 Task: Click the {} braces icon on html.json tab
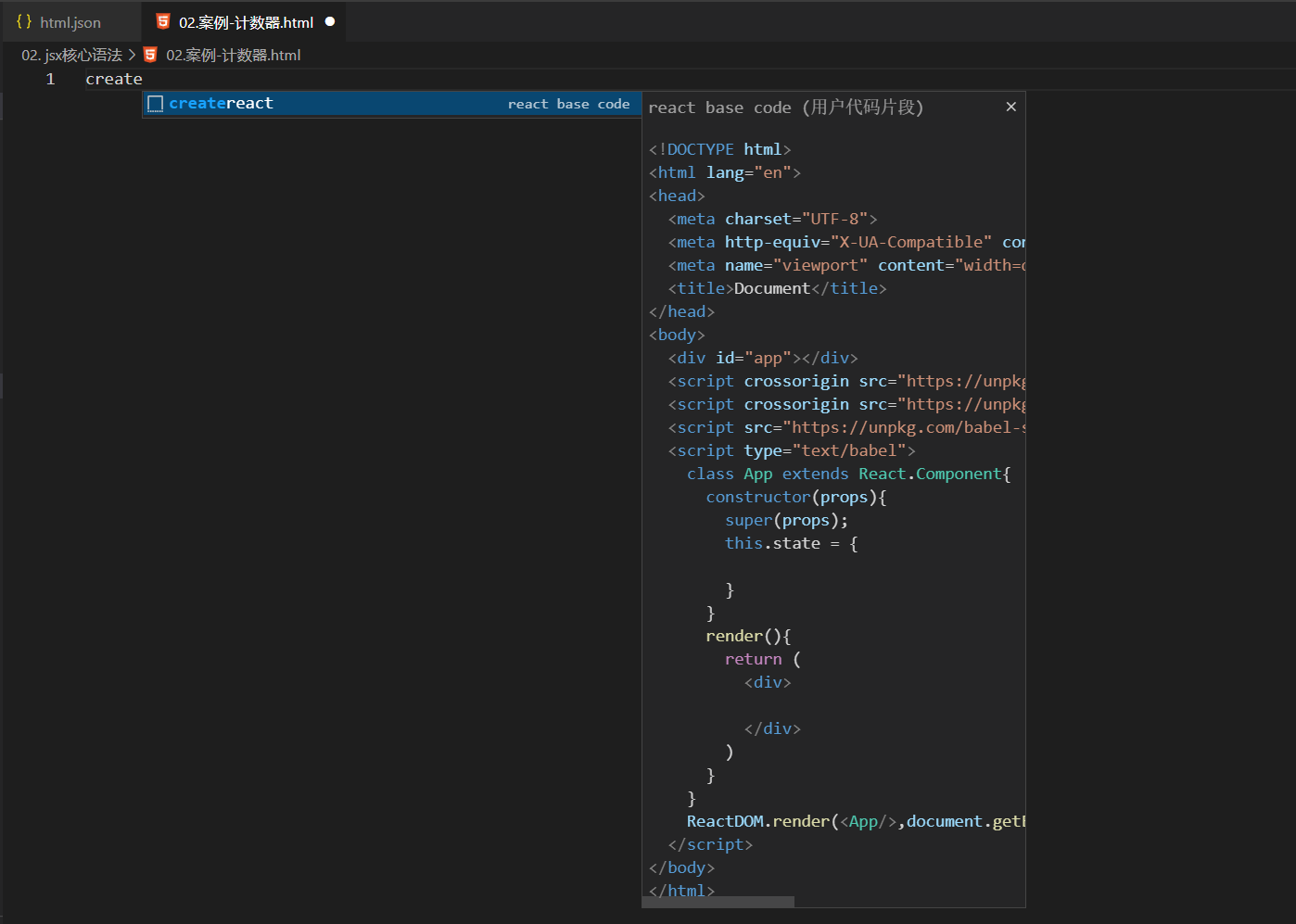[x=24, y=21]
